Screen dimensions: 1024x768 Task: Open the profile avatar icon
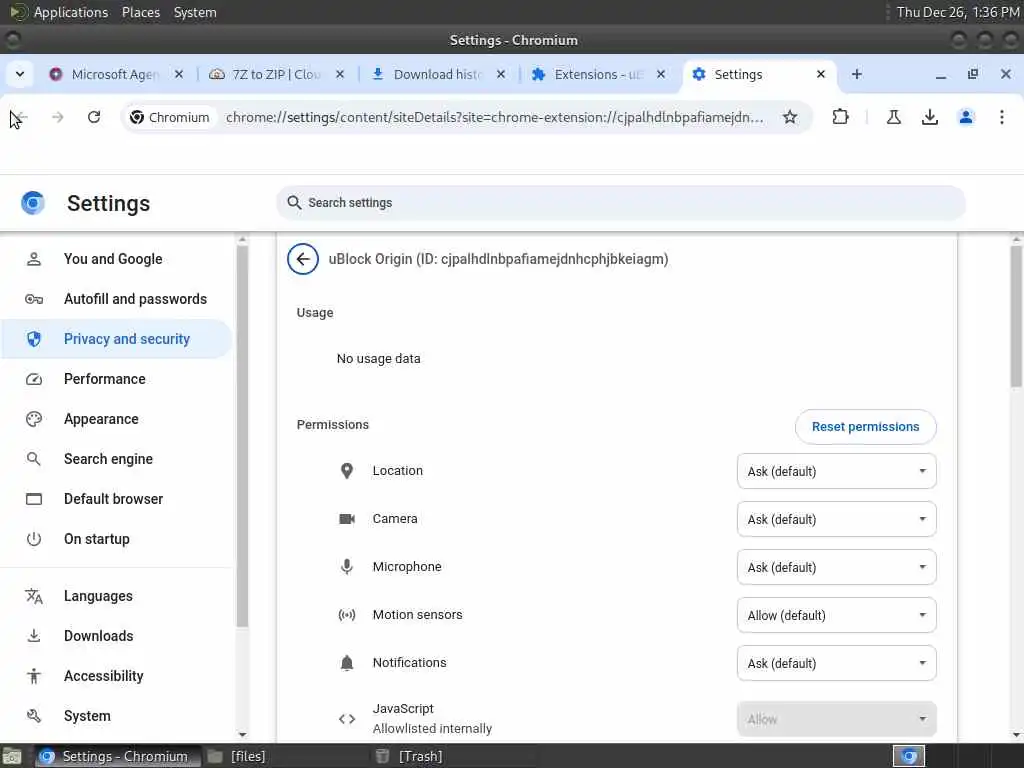[966, 117]
